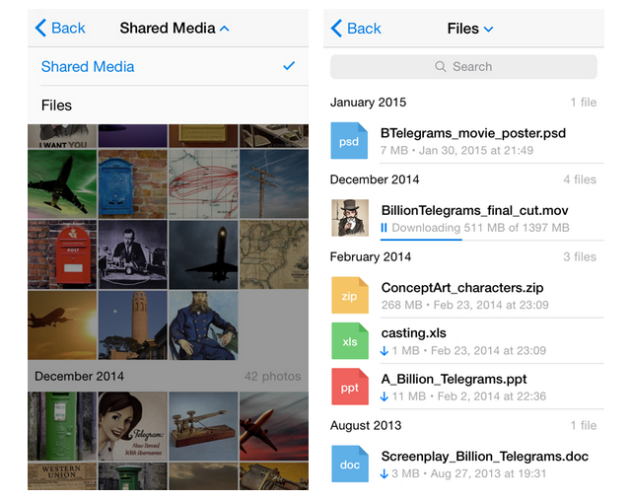
Task: Open the antique map photo
Action: click(x=274, y=254)
